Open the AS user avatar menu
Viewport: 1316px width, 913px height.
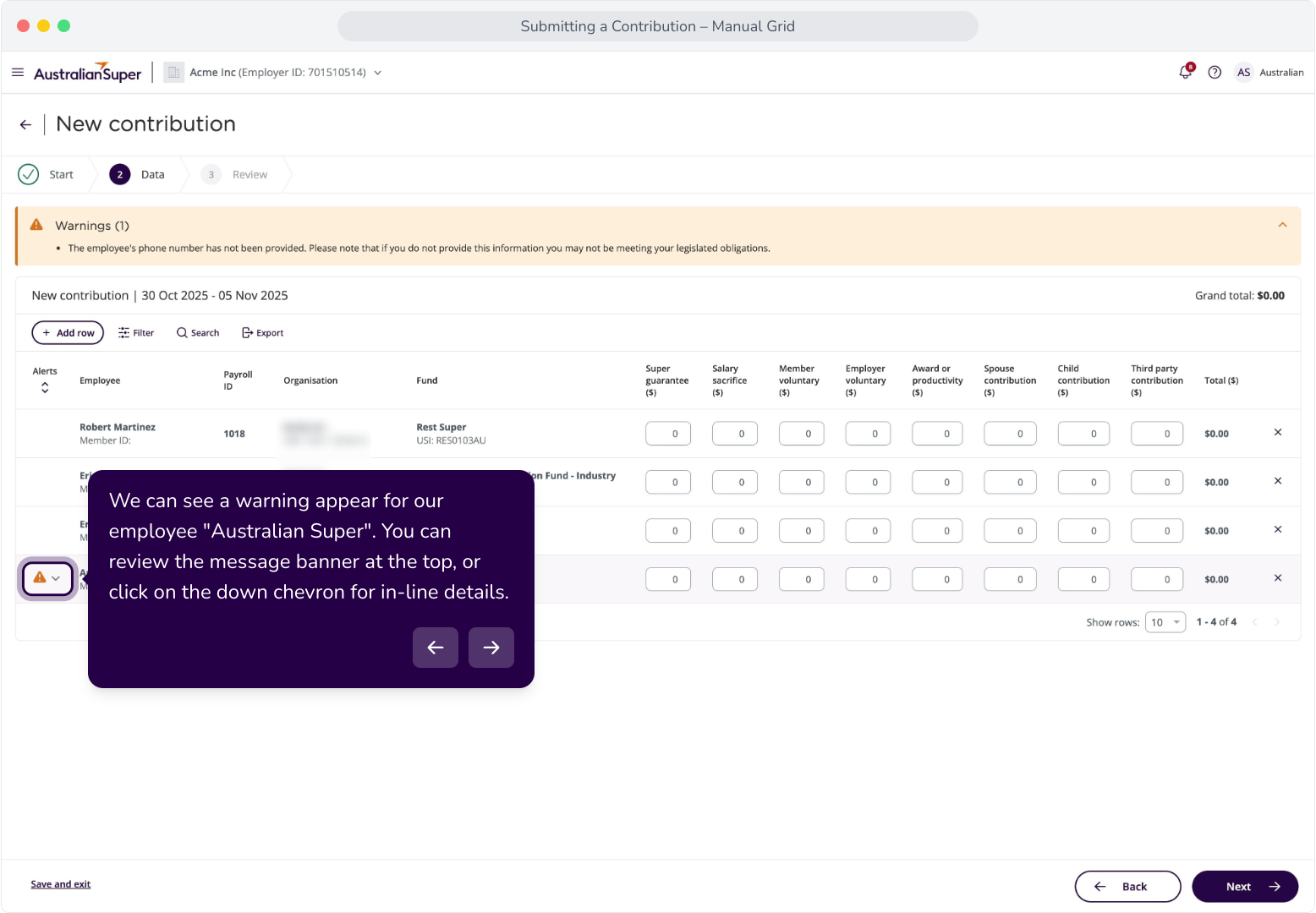point(1243,73)
